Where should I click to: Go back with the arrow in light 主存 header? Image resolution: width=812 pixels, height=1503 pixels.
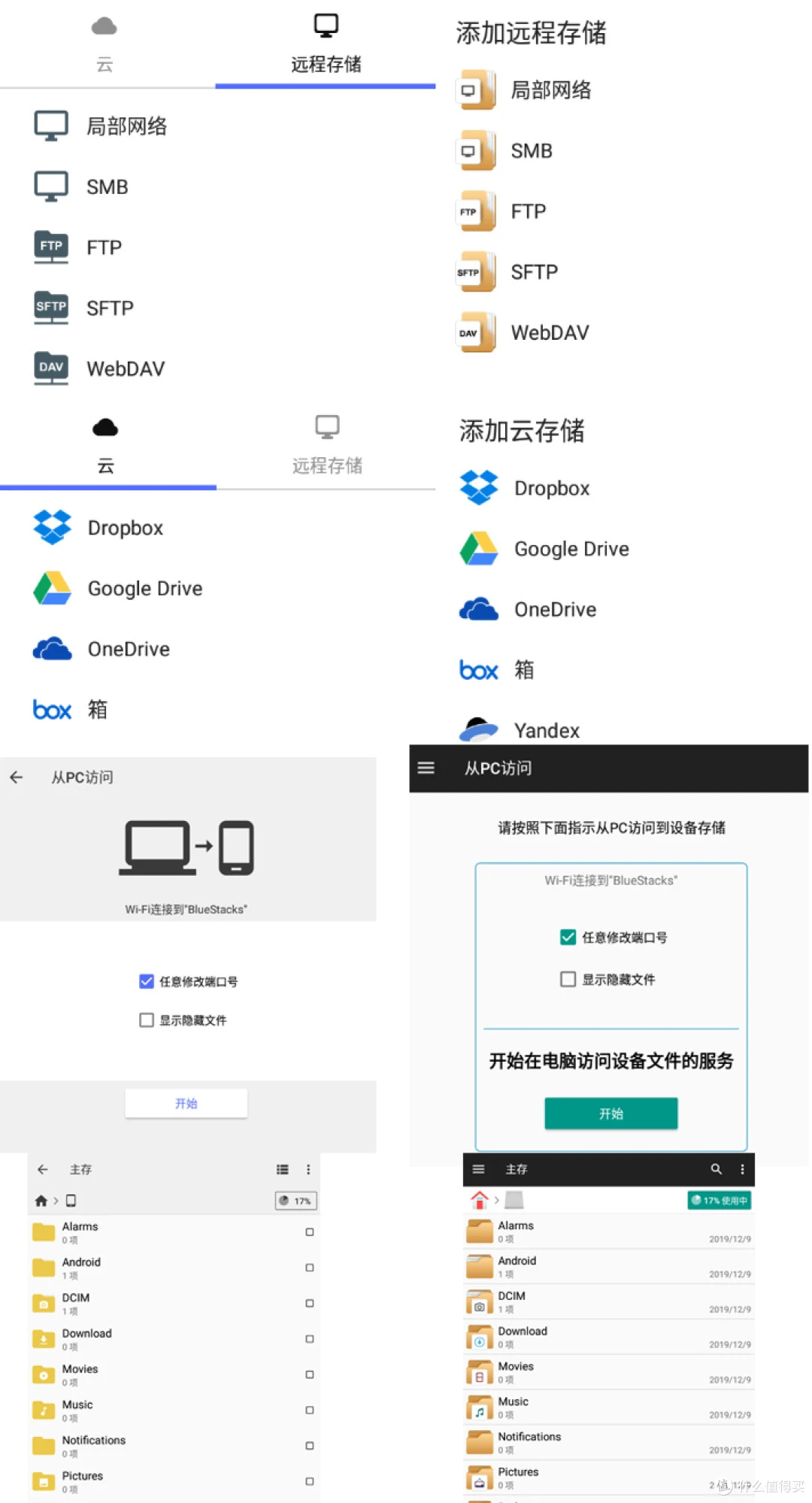(43, 1169)
